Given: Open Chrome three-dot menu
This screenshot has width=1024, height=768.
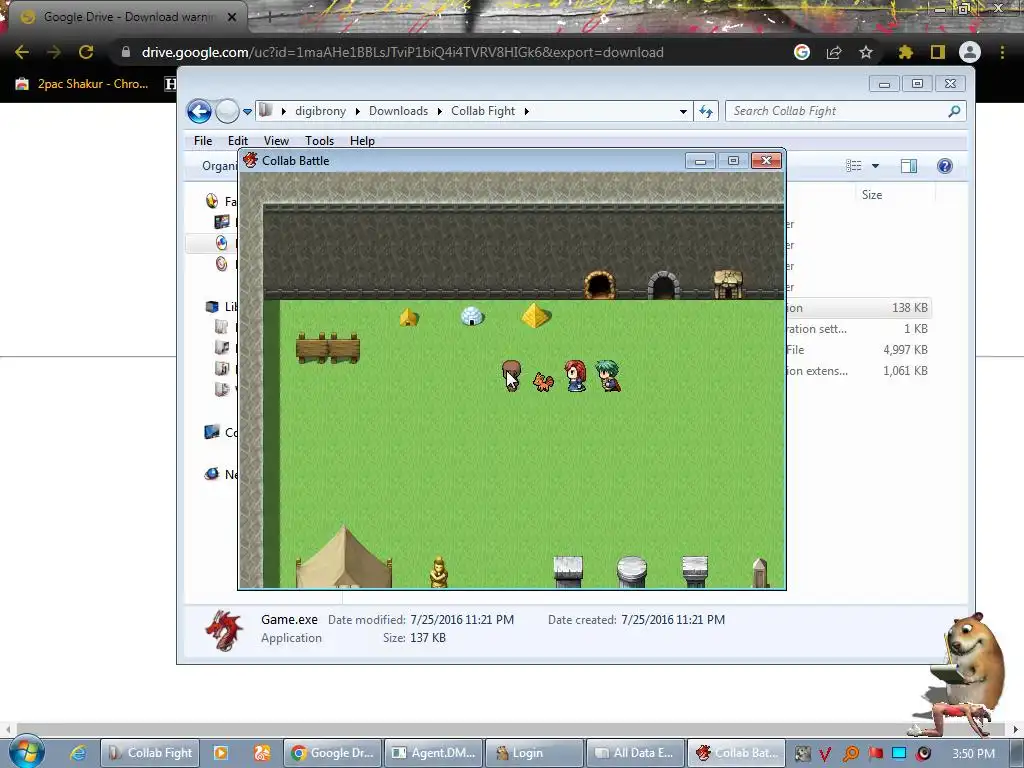Looking at the screenshot, I should (1002, 52).
